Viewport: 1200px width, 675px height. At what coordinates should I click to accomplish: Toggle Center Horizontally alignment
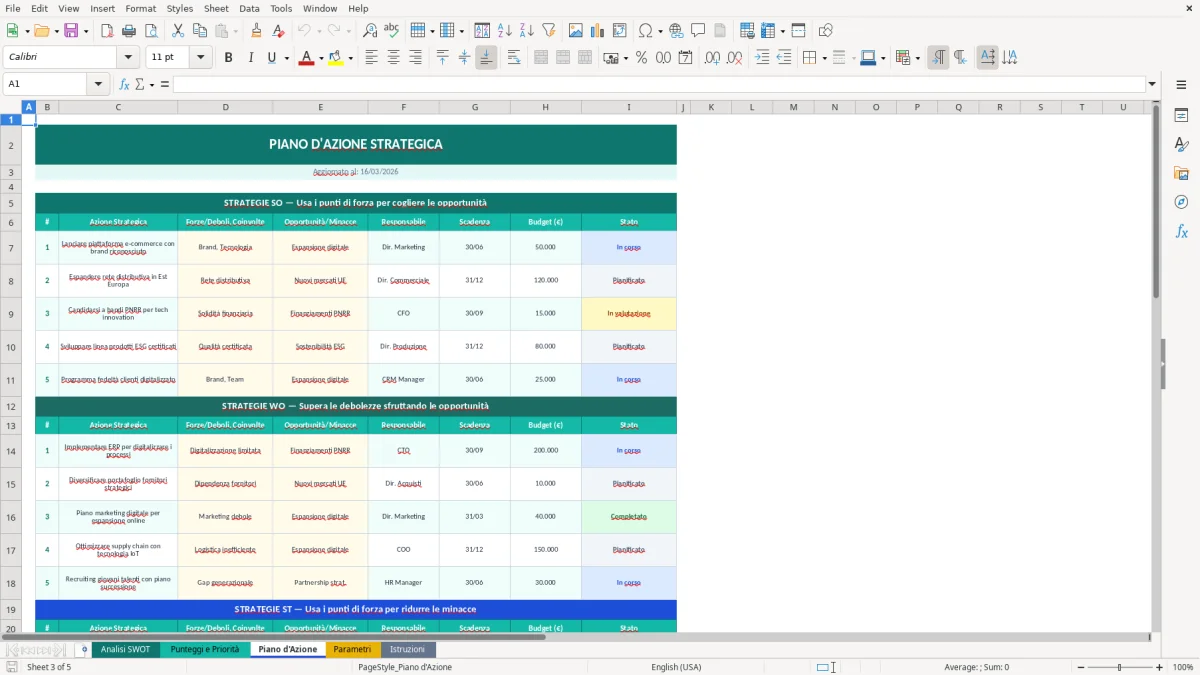(x=394, y=58)
